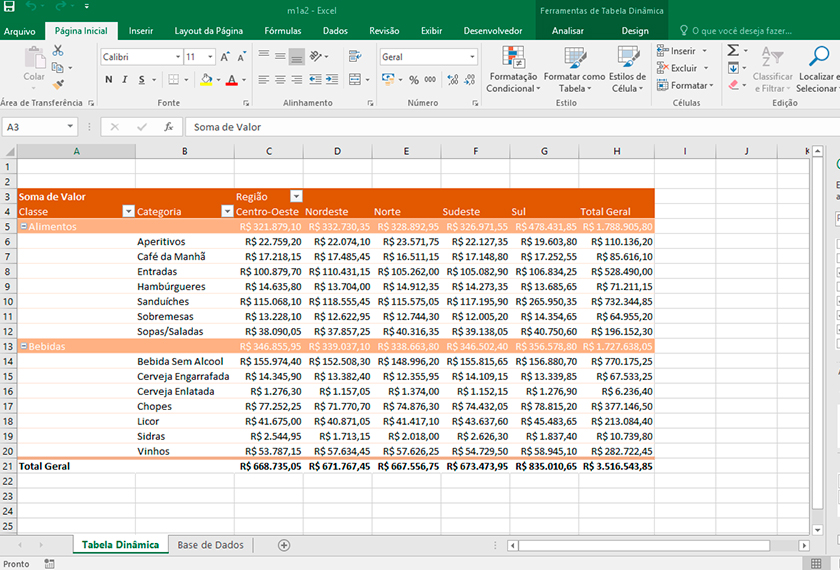Open the Geral number format dropdown

(x=472, y=57)
